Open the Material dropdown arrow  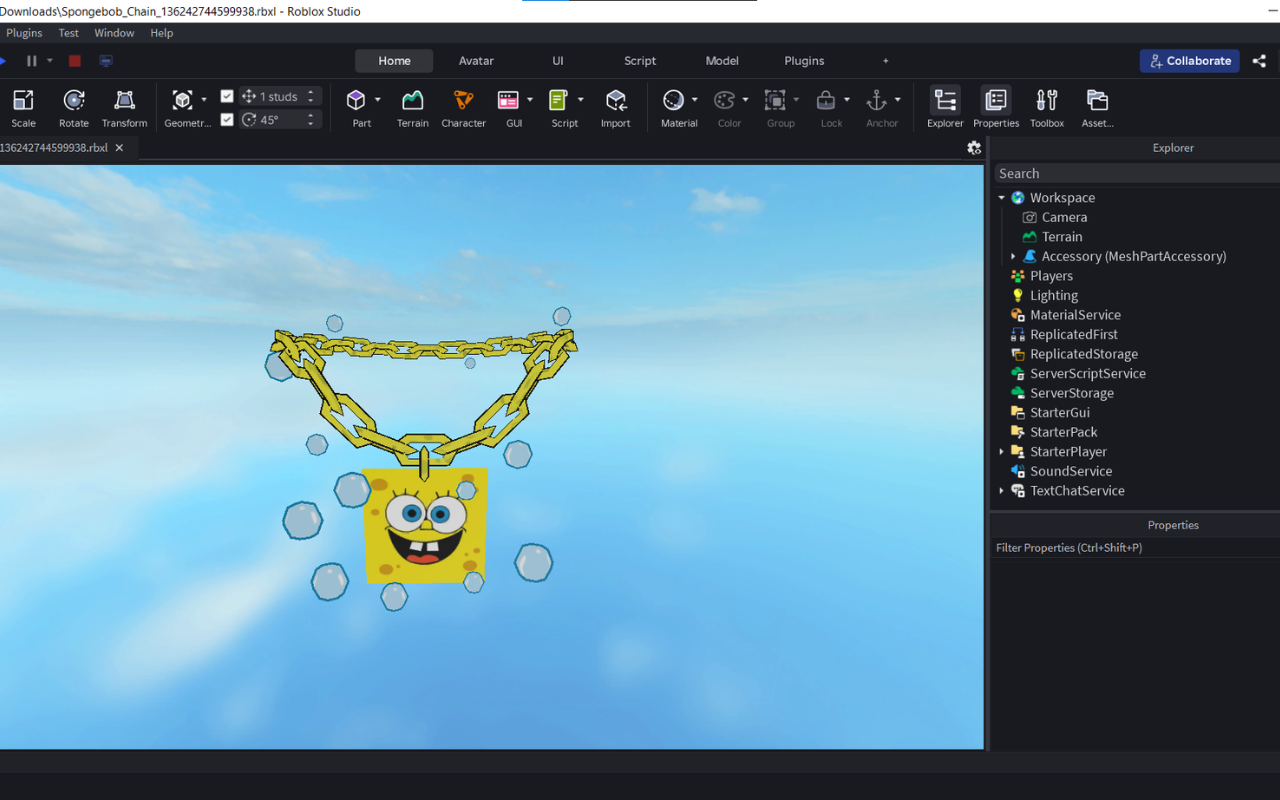(695, 100)
